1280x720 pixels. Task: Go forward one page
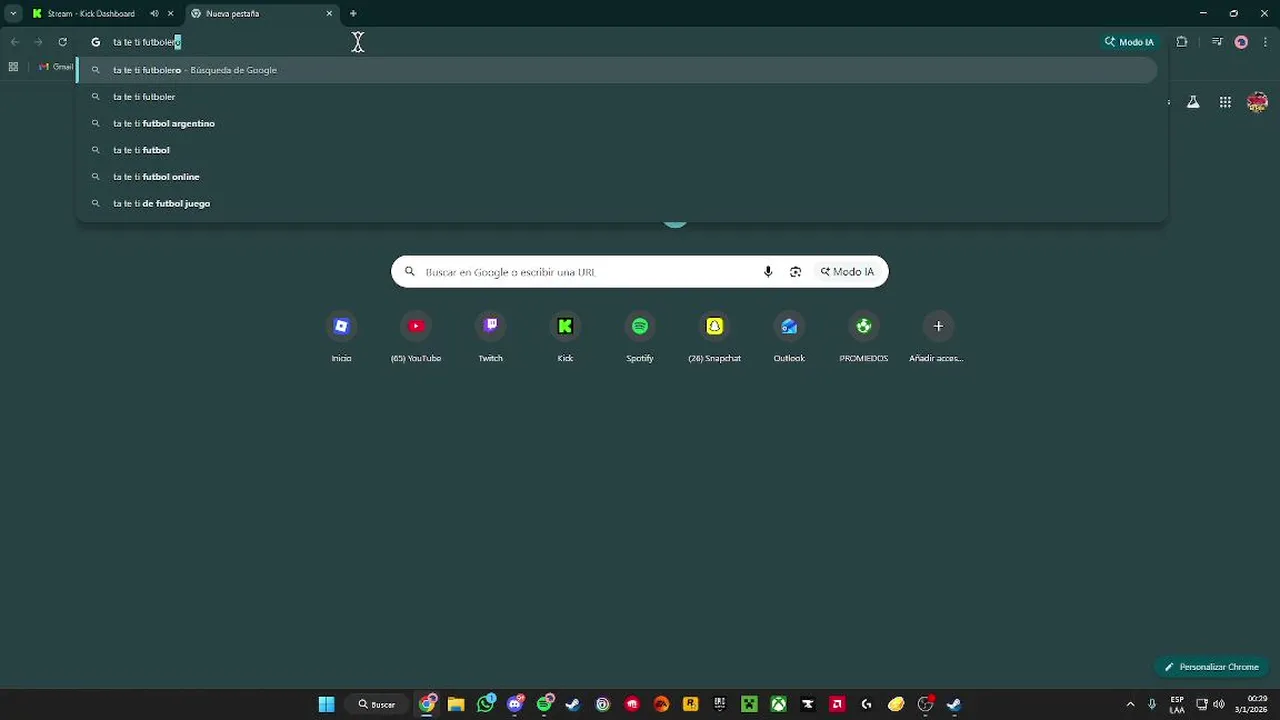pyautogui.click(x=38, y=42)
